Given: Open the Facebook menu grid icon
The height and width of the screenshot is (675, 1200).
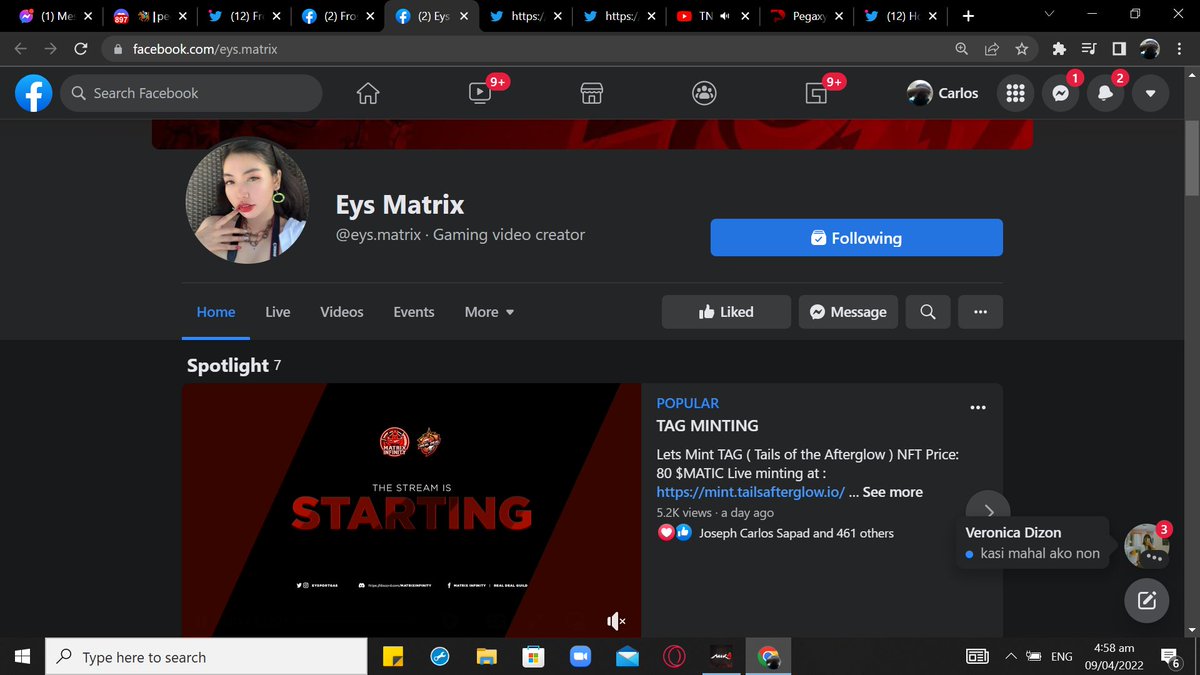Looking at the screenshot, I should 1015,93.
